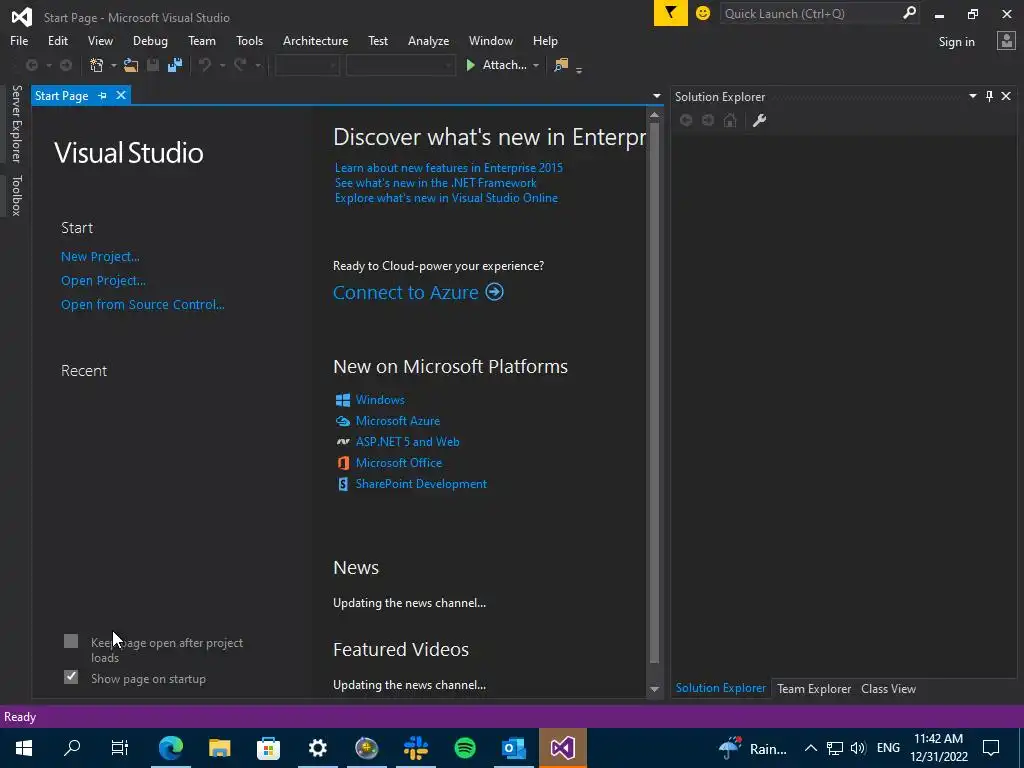Click the Open File toolbar icon

point(131,65)
